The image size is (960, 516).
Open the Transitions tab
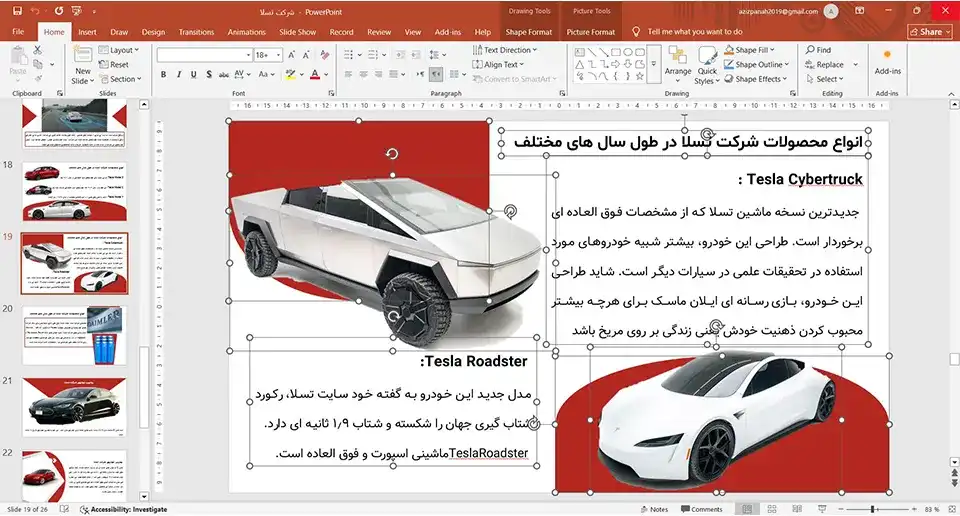(x=196, y=32)
